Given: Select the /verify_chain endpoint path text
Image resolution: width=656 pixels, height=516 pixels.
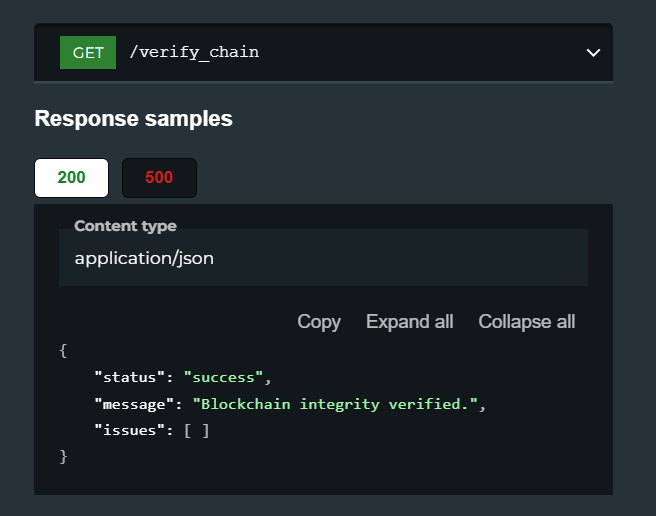Looking at the screenshot, I should click(x=194, y=53).
